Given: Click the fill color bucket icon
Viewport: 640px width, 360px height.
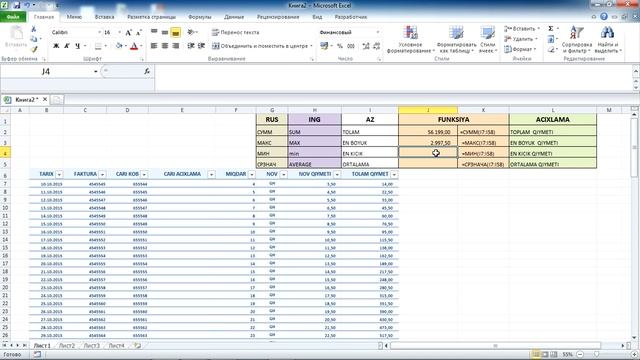Looking at the screenshot, I should pyautogui.click(x=118, y=46).
